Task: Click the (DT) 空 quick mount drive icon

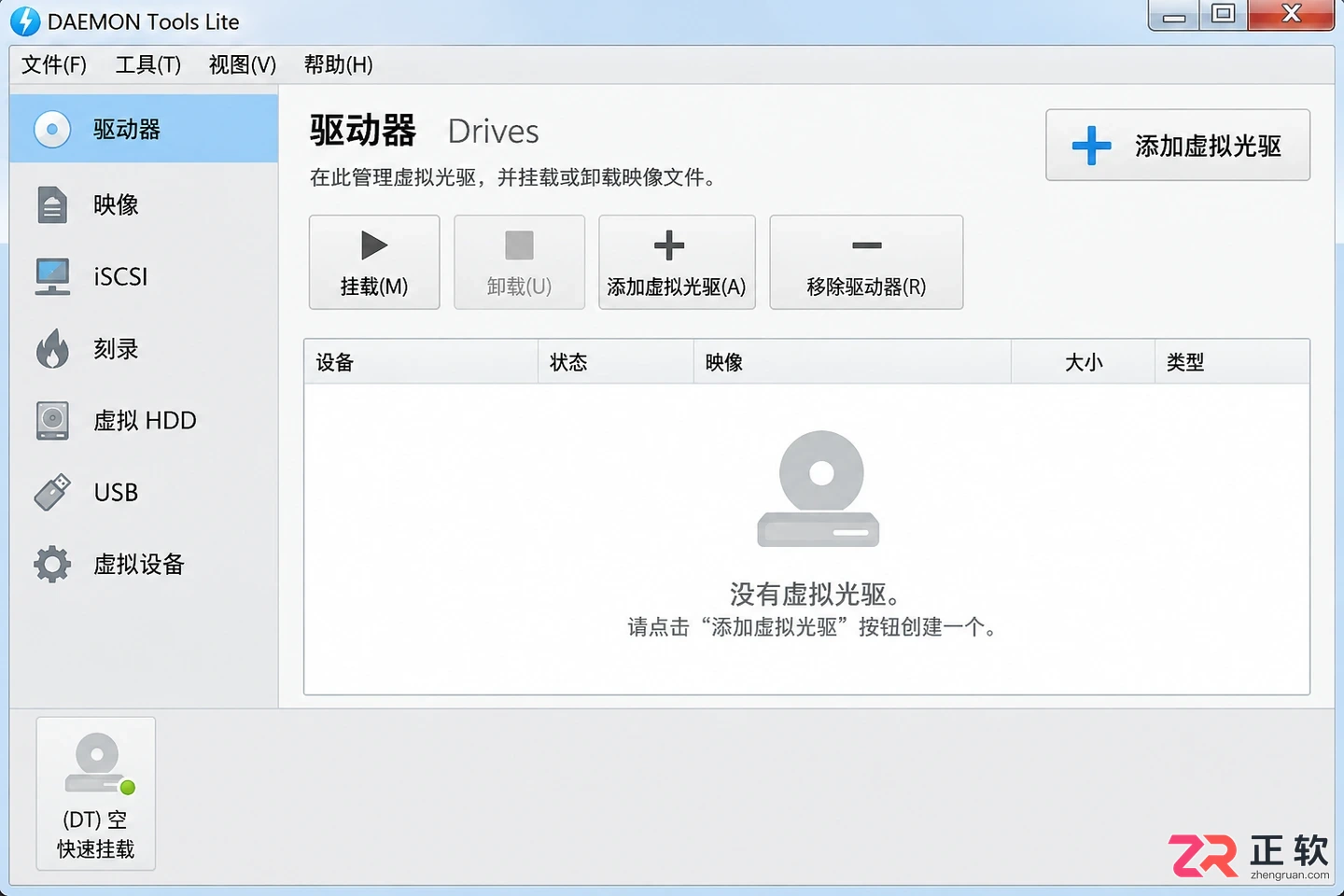Action: [99, 763]
